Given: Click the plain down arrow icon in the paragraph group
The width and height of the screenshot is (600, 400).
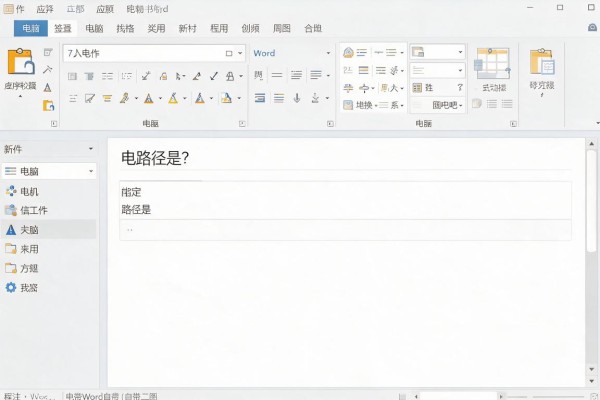Looking at the screenshot, I should pyautogui.click(x=297, y=98).
